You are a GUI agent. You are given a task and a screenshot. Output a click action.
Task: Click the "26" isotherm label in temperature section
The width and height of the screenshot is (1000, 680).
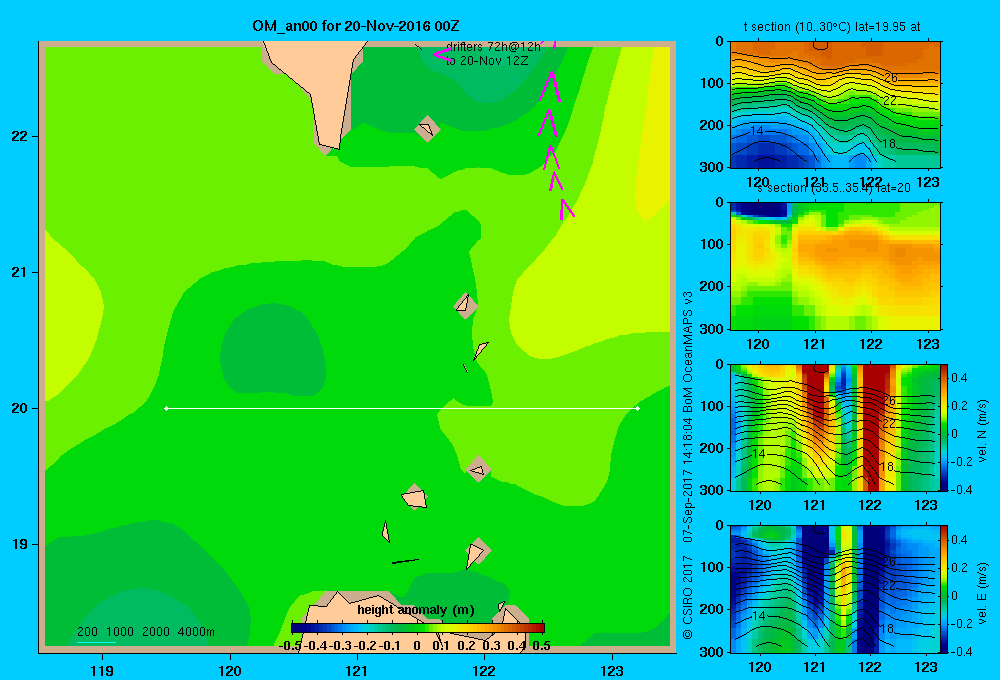891,78
